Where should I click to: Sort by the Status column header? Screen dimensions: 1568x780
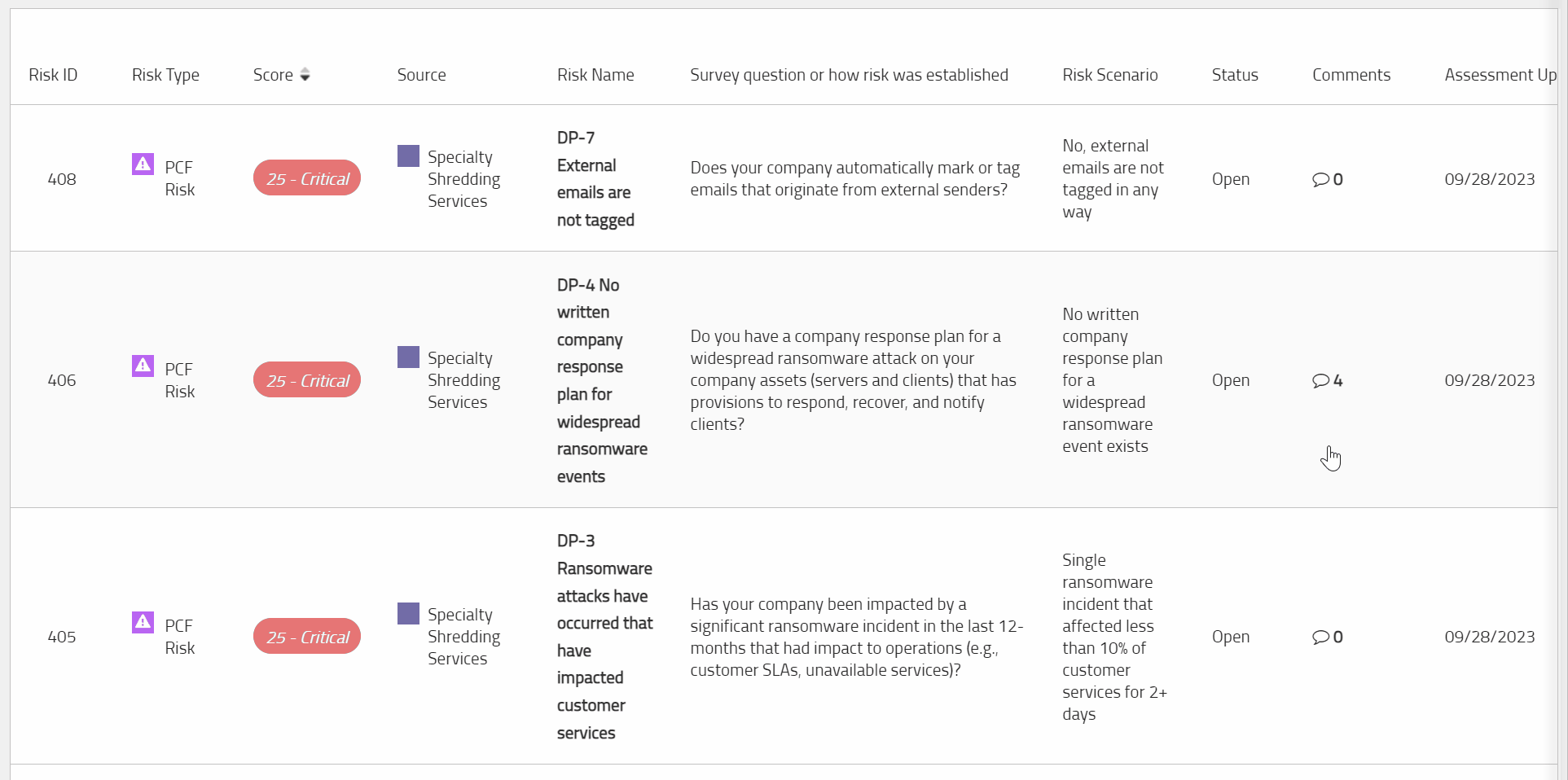pyautogui.click(x=1235, y=75)
